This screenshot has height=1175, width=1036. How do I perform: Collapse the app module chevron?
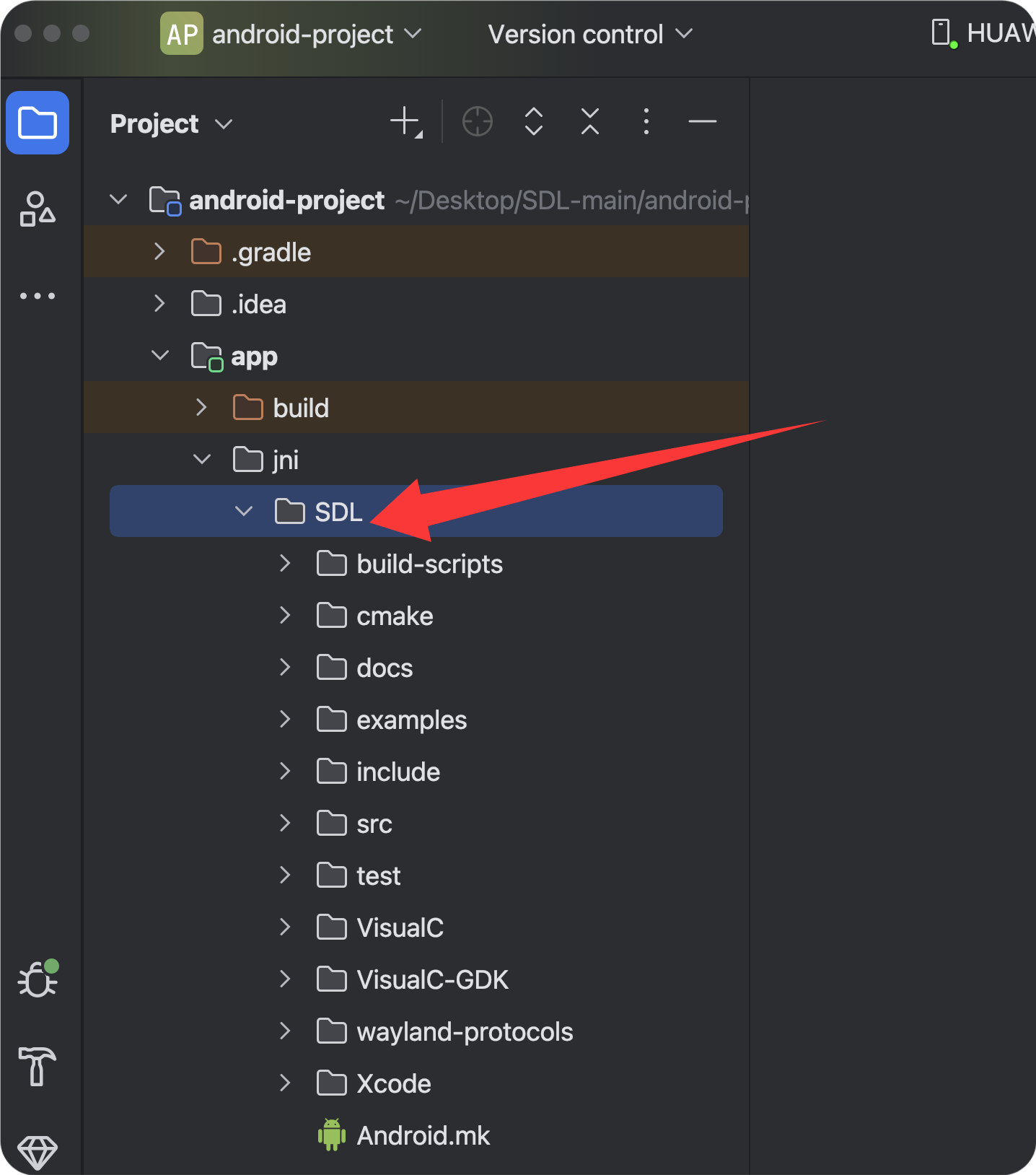(160, 355)
